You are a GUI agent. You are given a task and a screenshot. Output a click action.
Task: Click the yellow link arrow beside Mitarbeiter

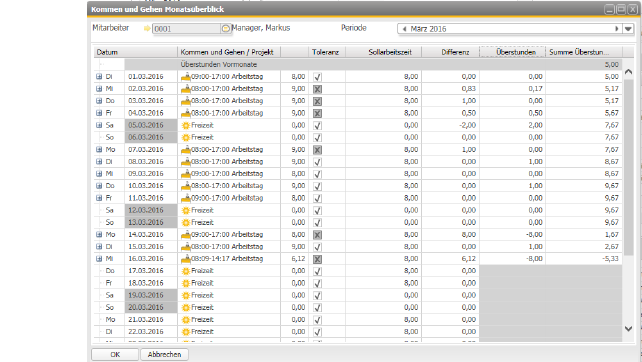(x=147, y=28)
